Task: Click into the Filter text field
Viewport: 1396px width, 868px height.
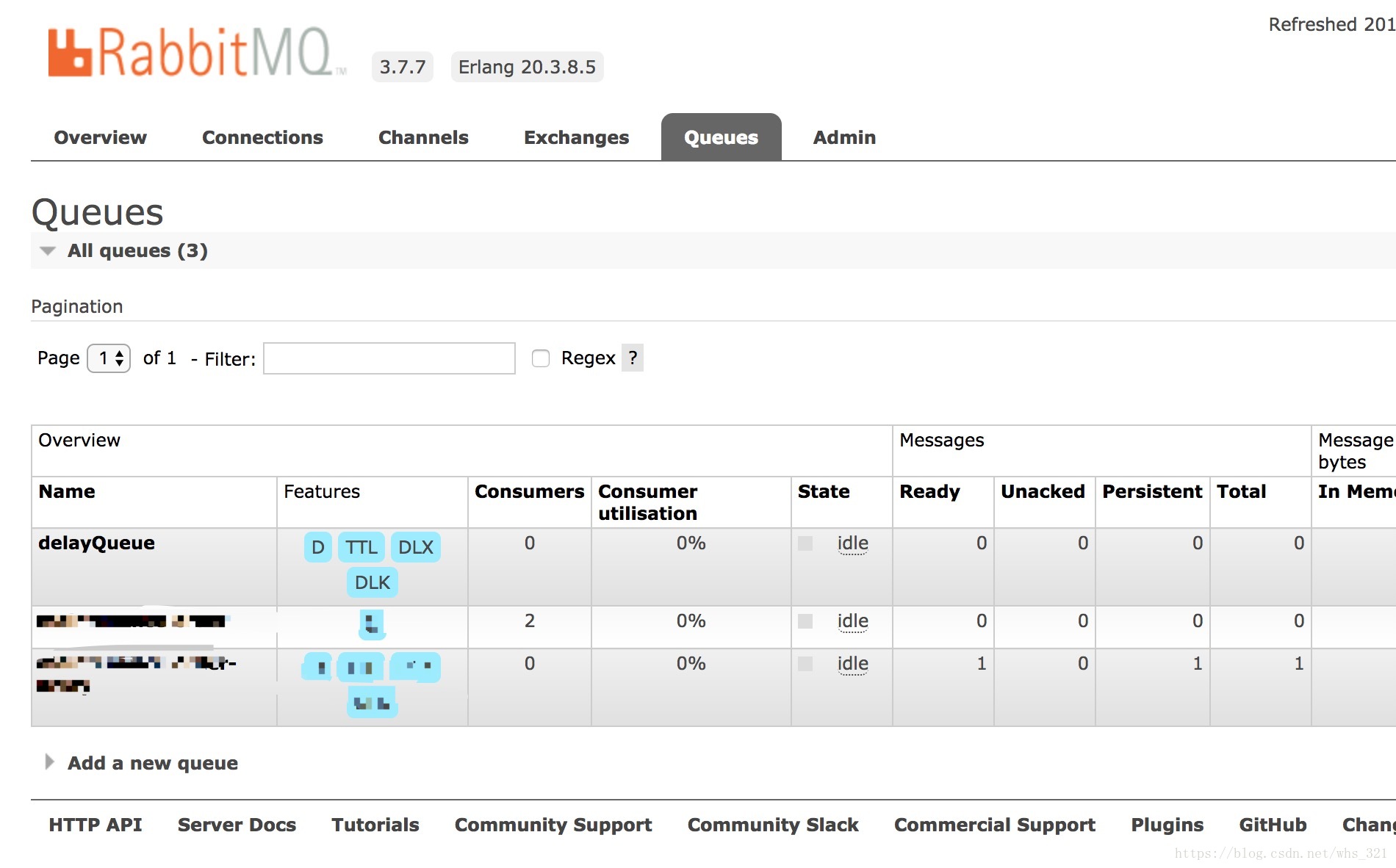Action: point(389,358)
